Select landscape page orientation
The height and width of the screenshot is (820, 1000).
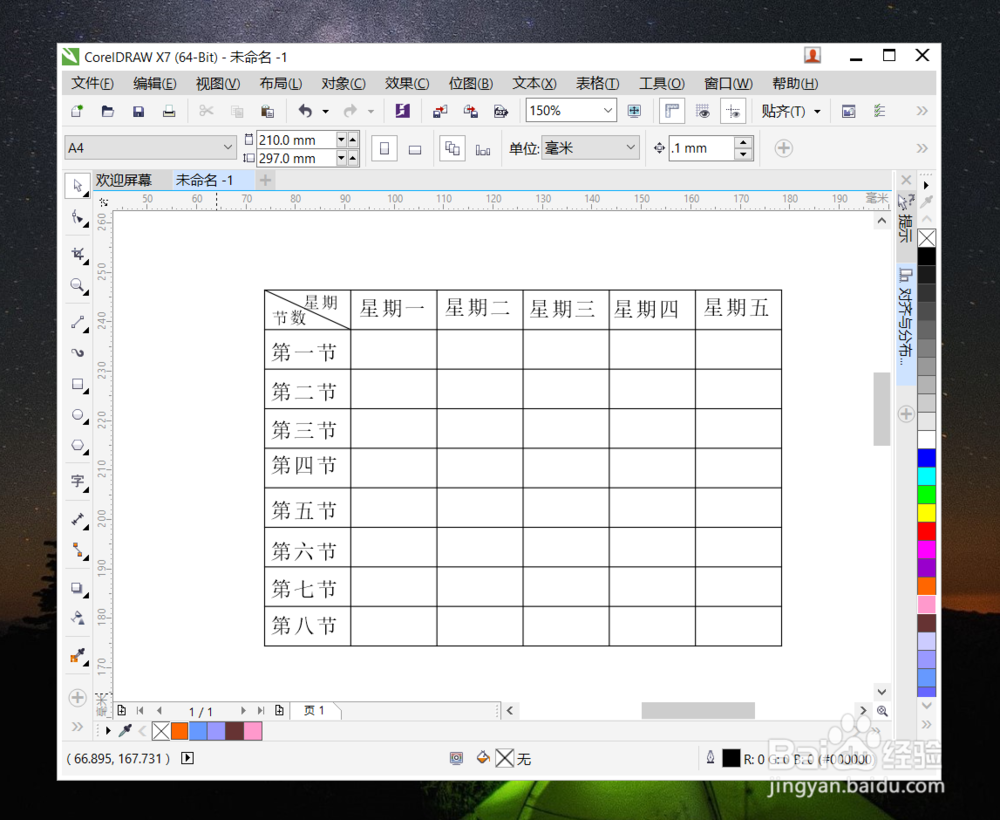pyautogui.click(x=415, y=148)
